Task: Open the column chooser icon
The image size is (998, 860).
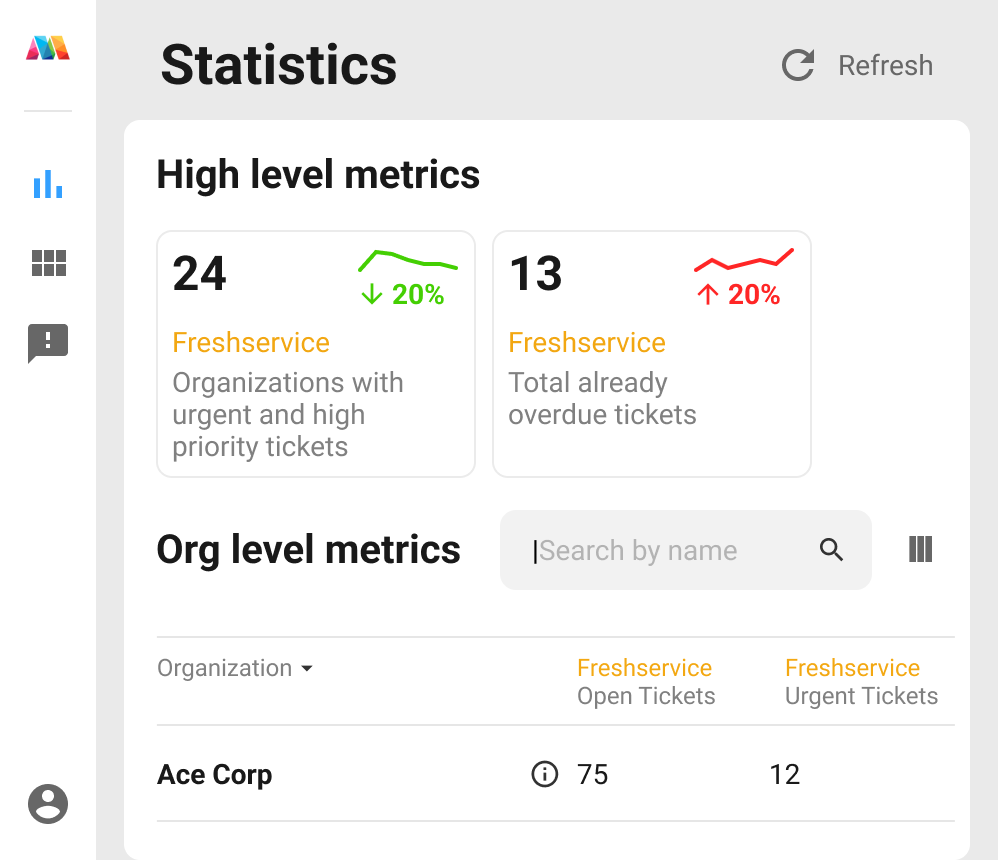Action: click(920, 549)
